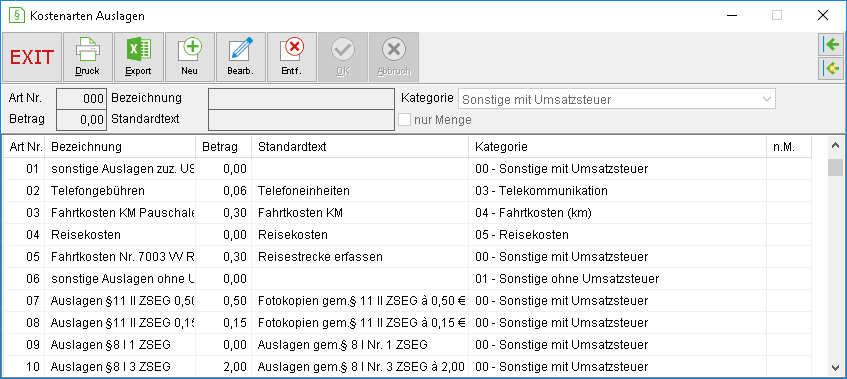Viewport: 847px width, 379px height.
Task: Sort by the Kategorie column header
Action: click(618, 147)
